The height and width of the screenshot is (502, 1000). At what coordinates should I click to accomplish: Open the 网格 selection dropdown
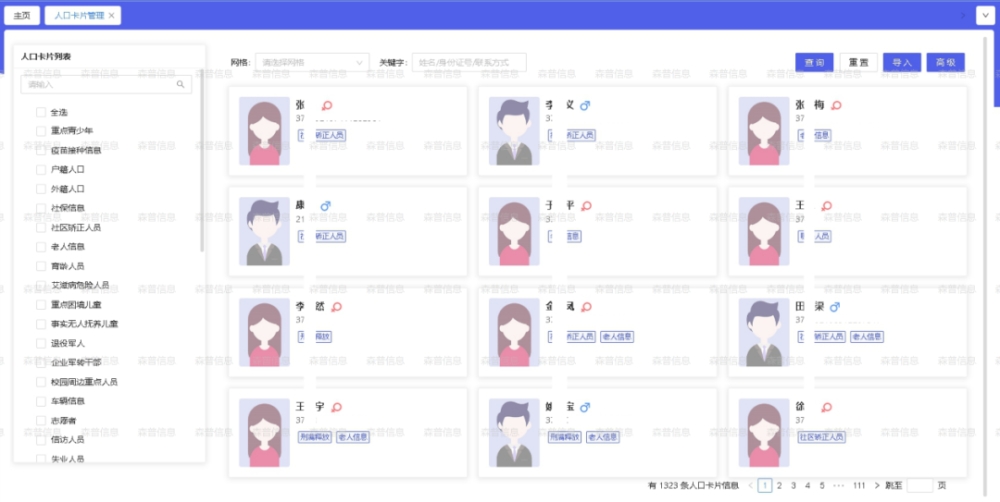(x=312, y=62)
